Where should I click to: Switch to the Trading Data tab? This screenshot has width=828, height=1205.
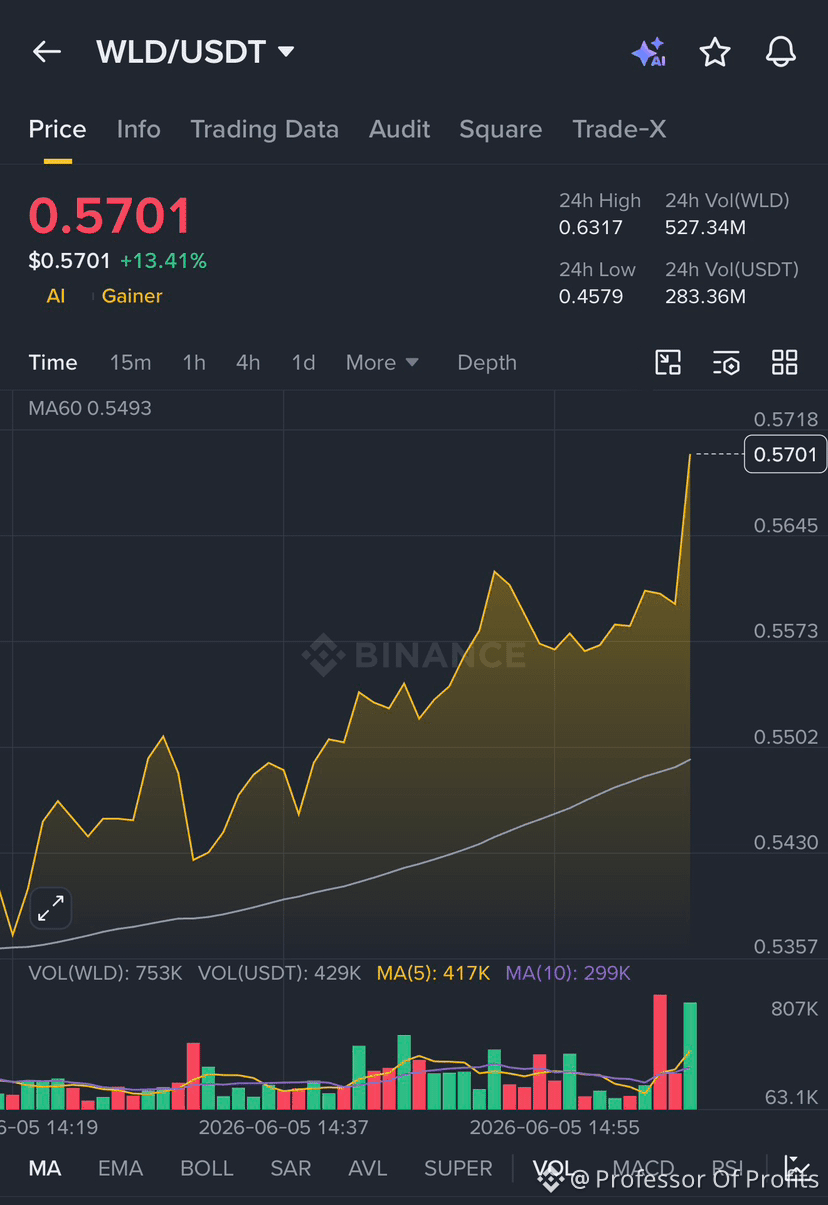(x=265, y=129)
